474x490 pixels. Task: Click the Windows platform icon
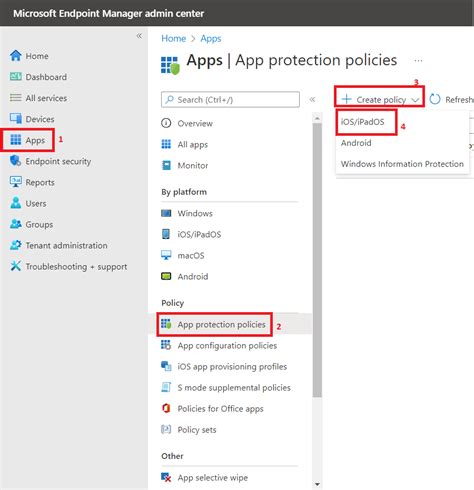pyautogui.click(x=166, y=213)
